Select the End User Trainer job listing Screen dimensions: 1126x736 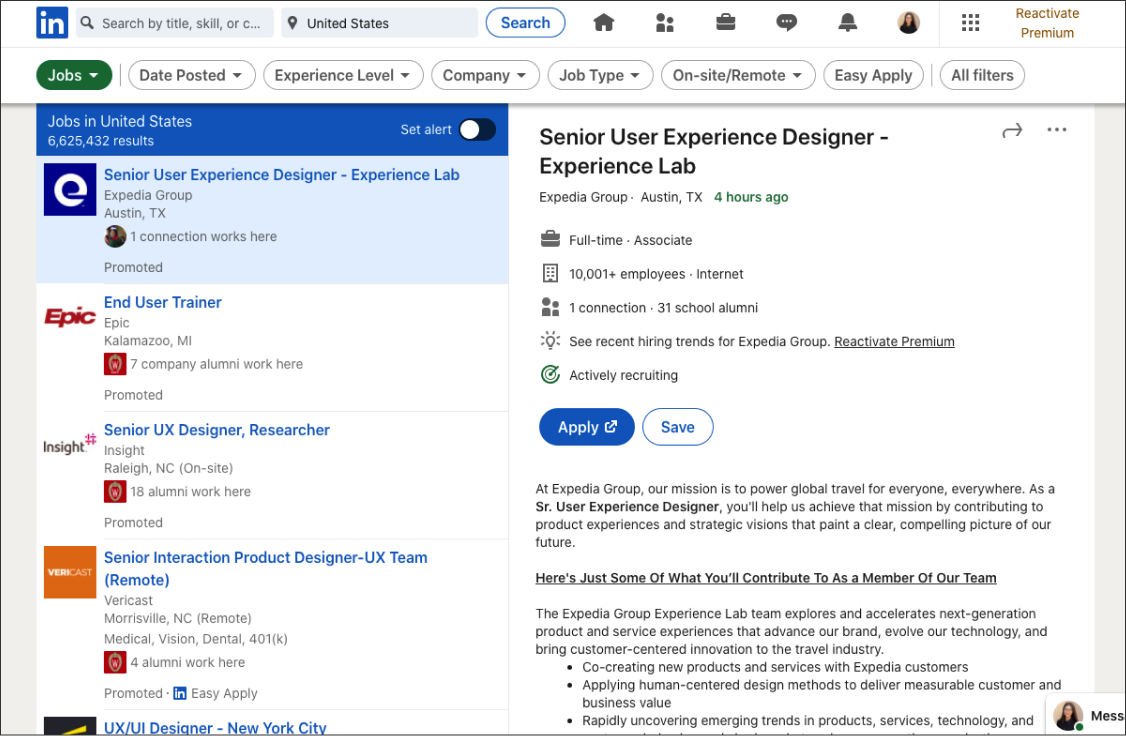(x=163, y=302)
